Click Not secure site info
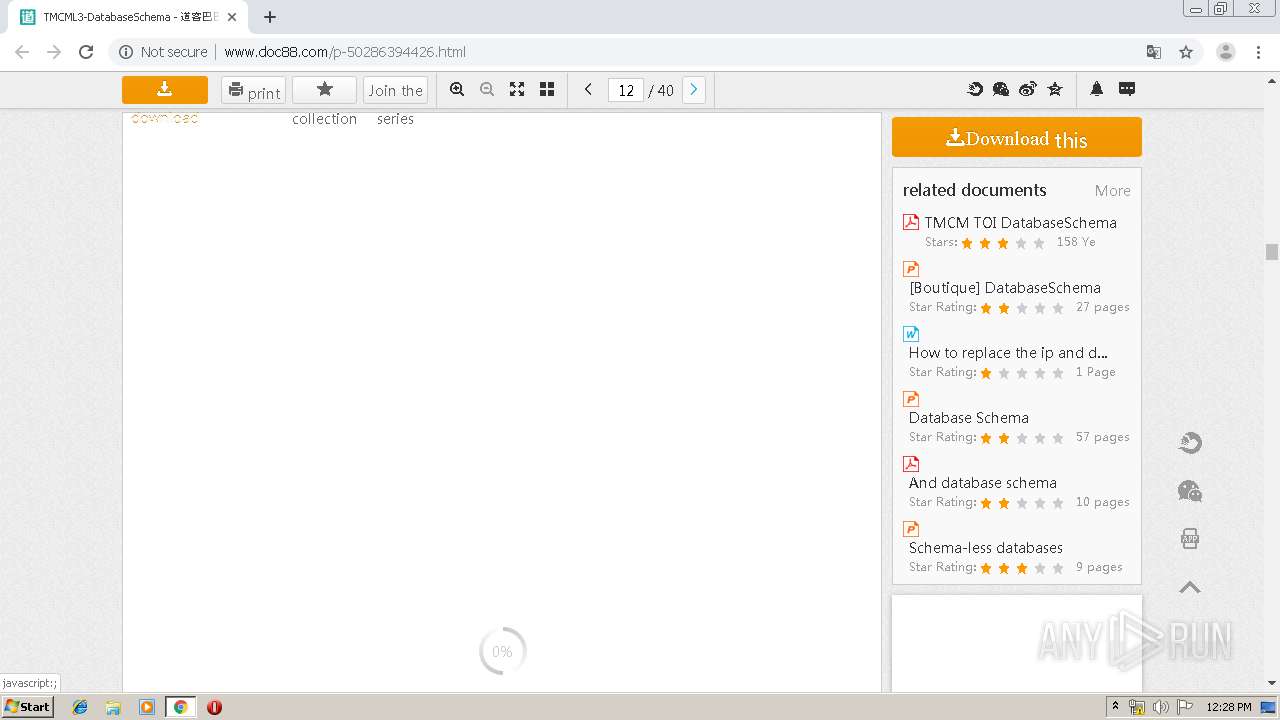1280x720 pixels. pos(164,52)
